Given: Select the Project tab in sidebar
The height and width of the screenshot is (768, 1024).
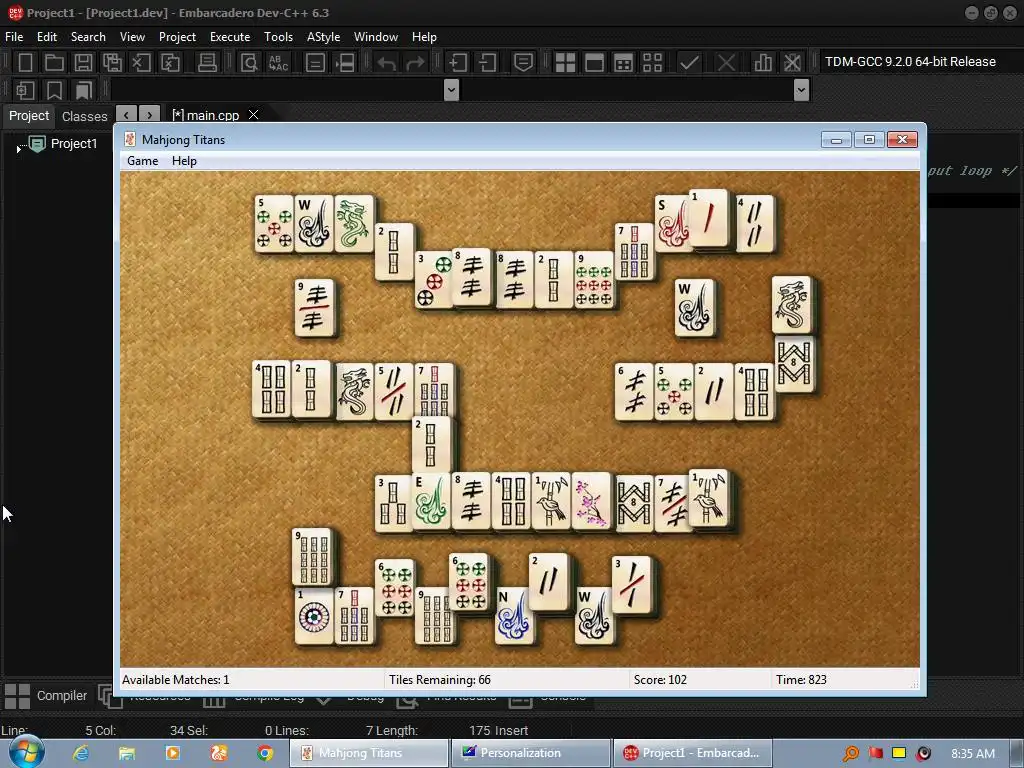Looking at the screenshot, I should [29, 116].
